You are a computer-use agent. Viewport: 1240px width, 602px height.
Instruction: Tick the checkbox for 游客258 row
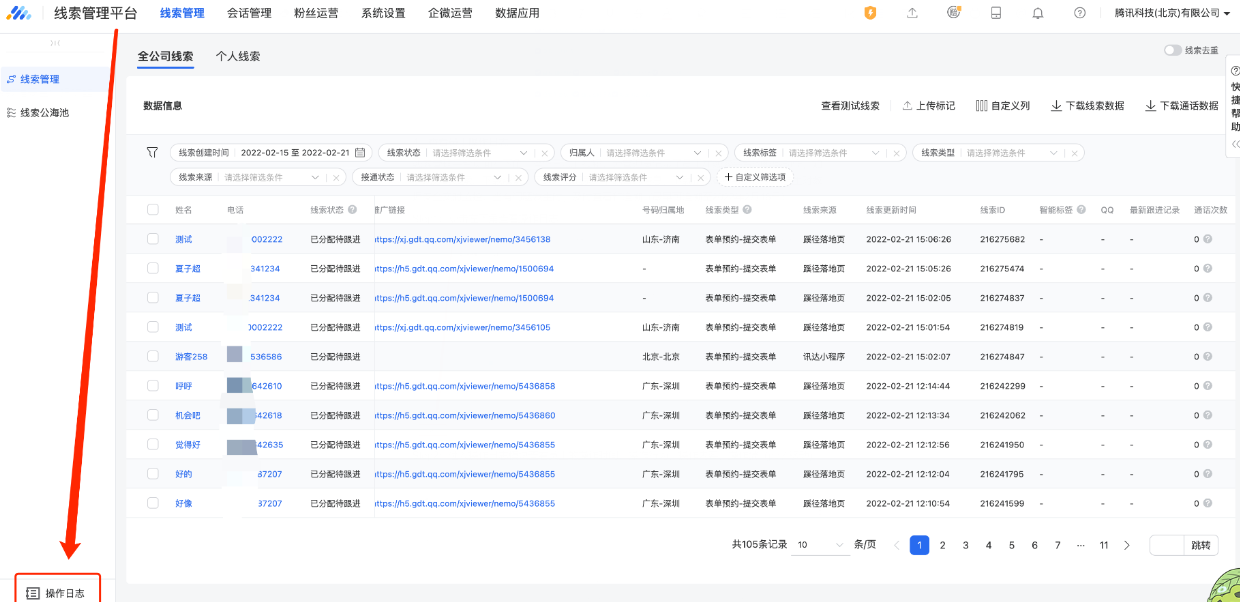153,357
